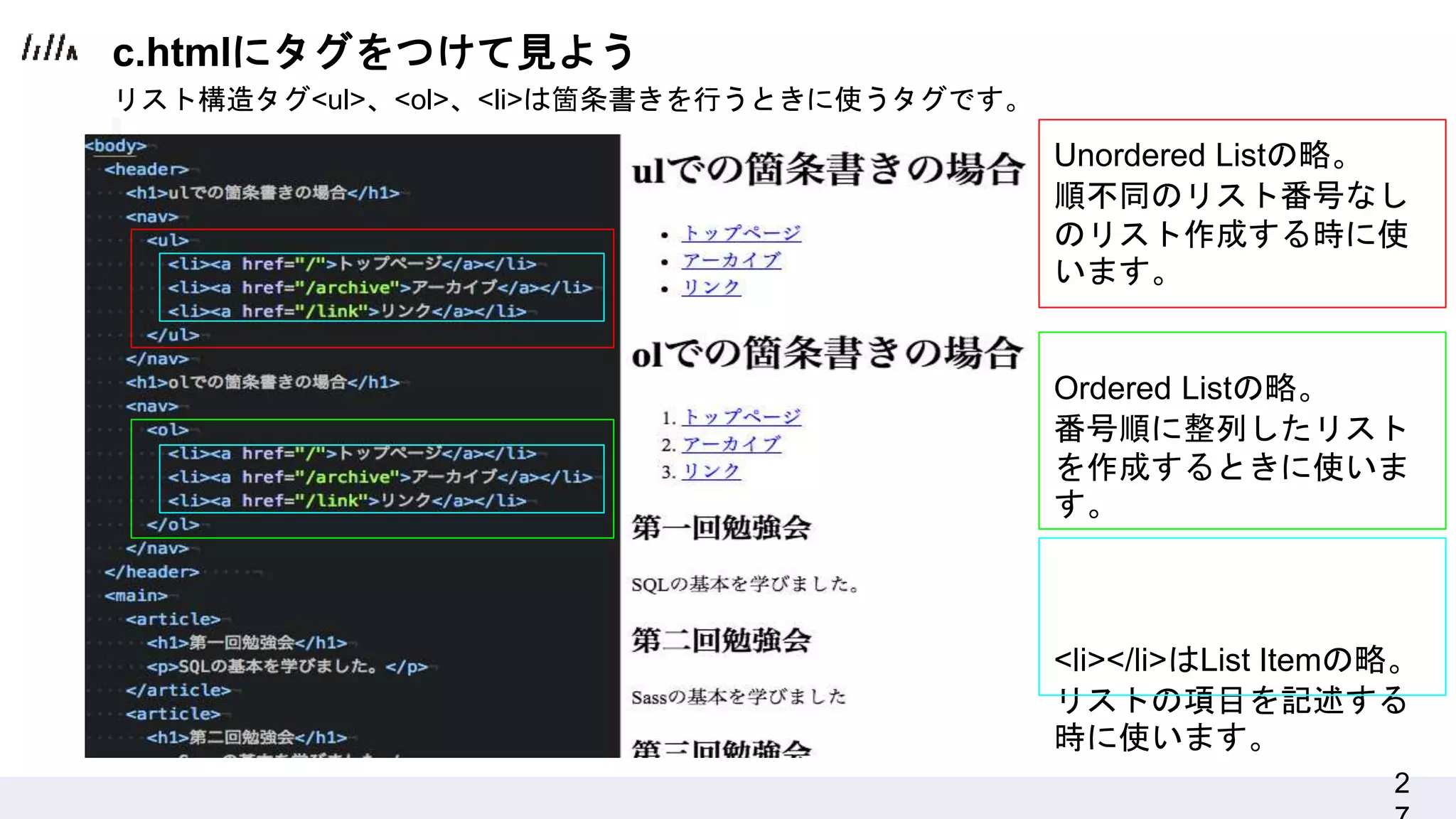Select the h1 第一回勉強会 code line
The height and width of the screenshot is (819, 1456).
[247, 643]
